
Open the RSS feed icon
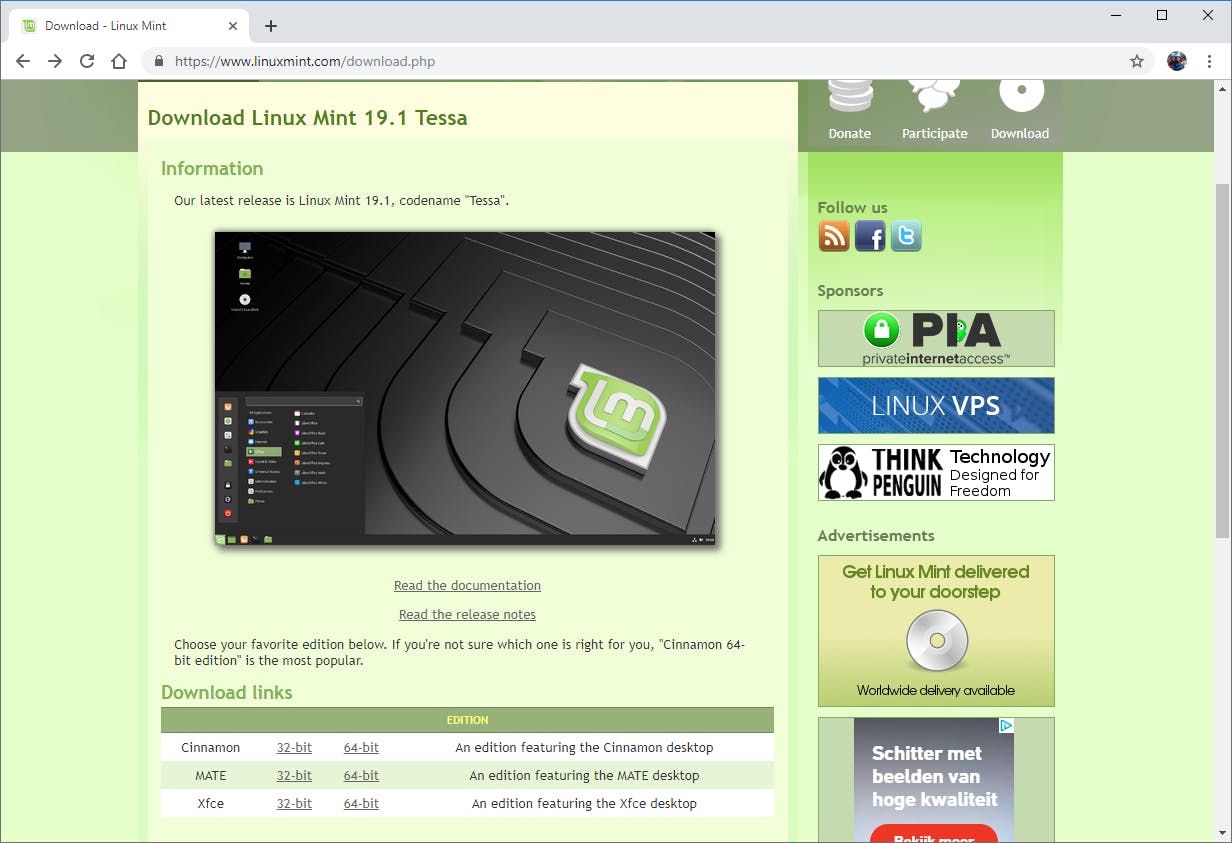[834, 236]
